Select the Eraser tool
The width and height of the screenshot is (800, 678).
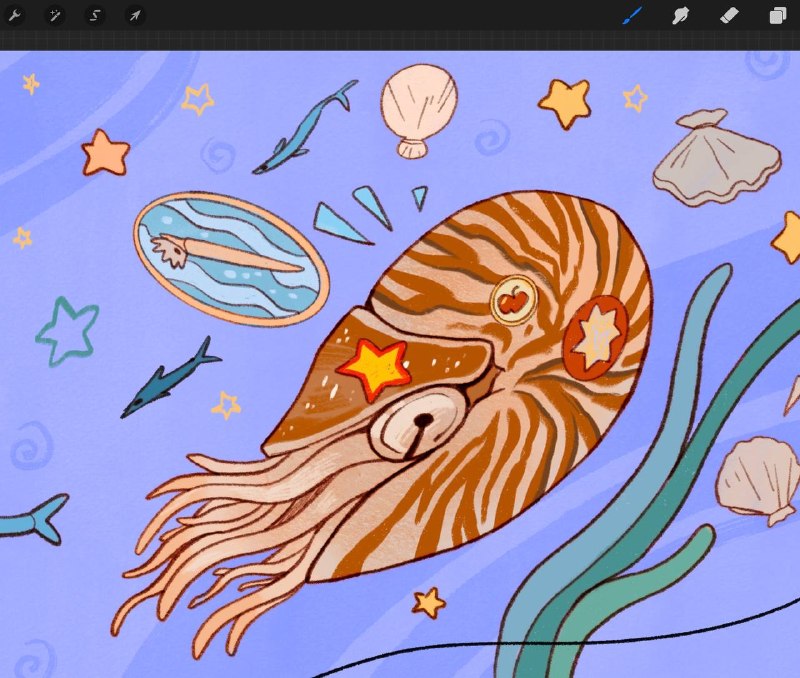(x=729, y=15)
